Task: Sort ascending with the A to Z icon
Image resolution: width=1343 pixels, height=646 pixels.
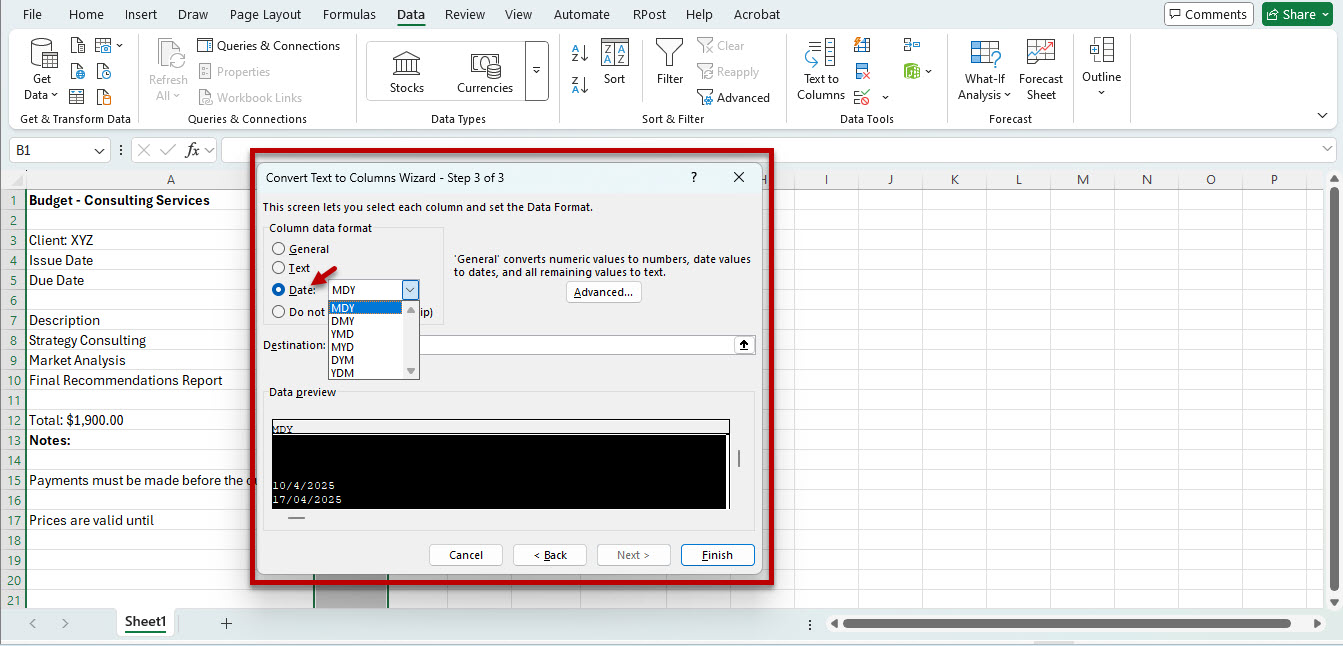Action: click(x=580, y=54)
